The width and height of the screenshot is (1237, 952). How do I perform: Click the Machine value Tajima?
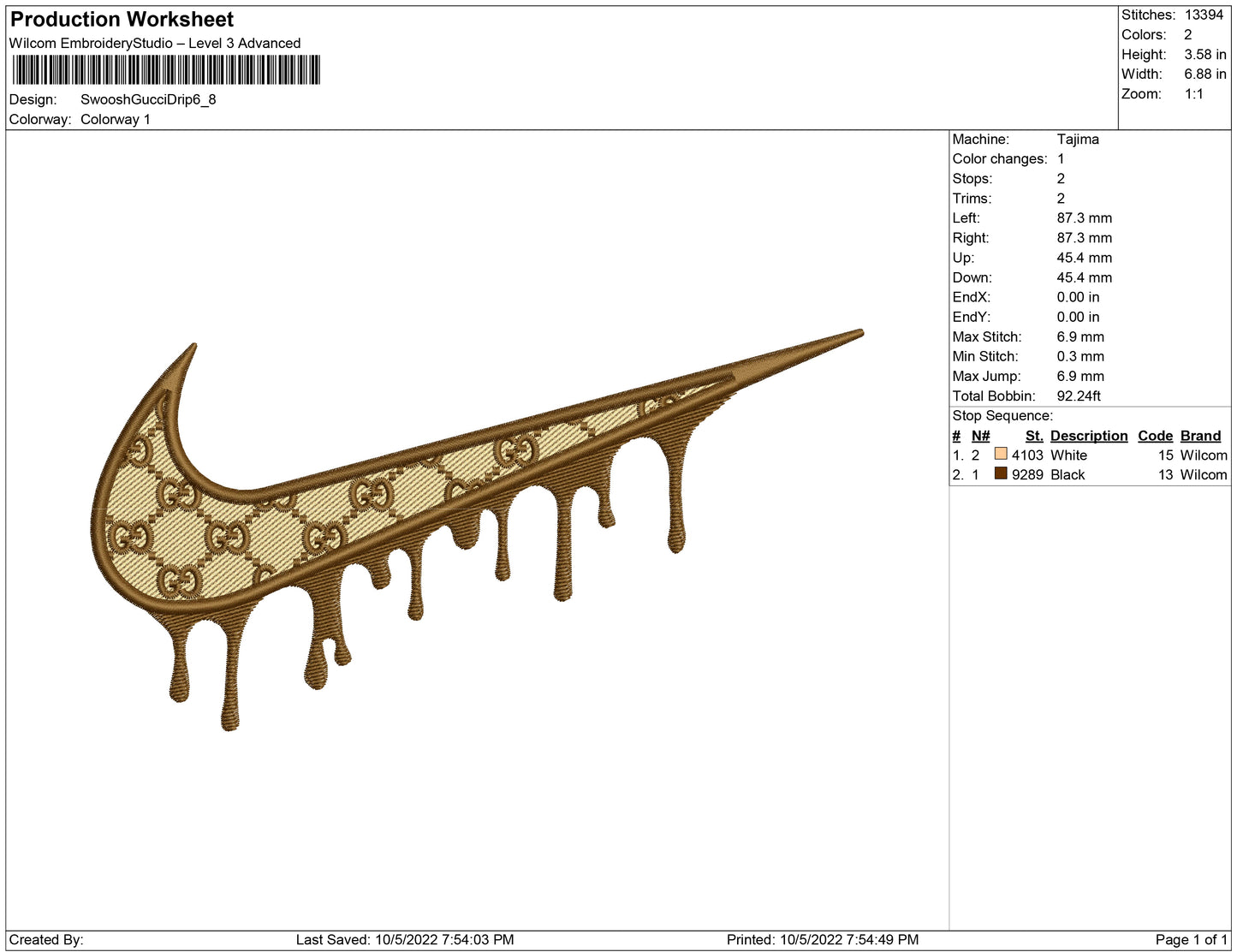1077,139
